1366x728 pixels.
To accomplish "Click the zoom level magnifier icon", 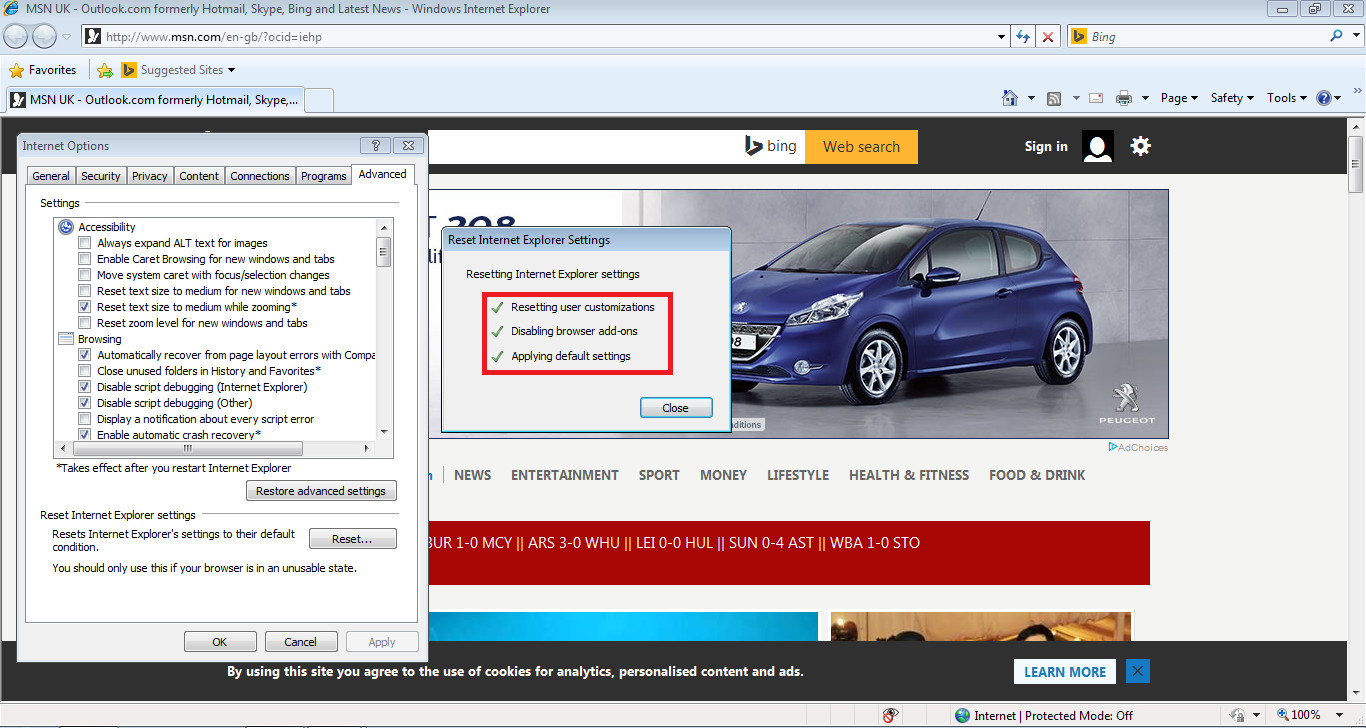I will click(1283, 715).
